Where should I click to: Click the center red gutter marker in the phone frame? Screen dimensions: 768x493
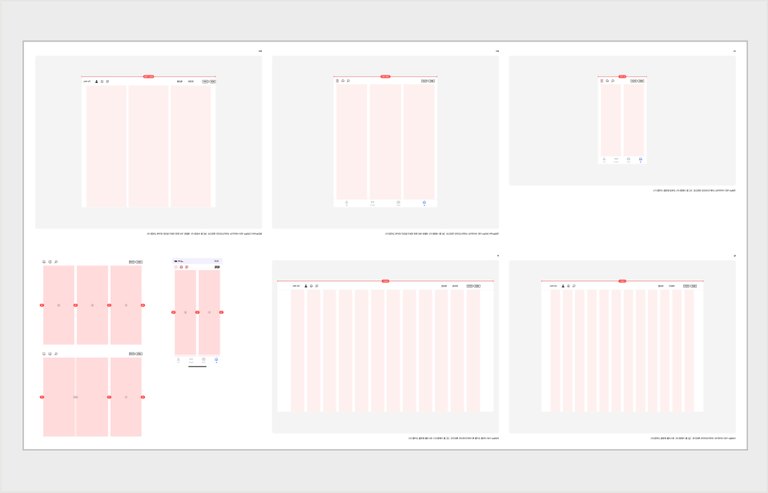tap(197, 312)
